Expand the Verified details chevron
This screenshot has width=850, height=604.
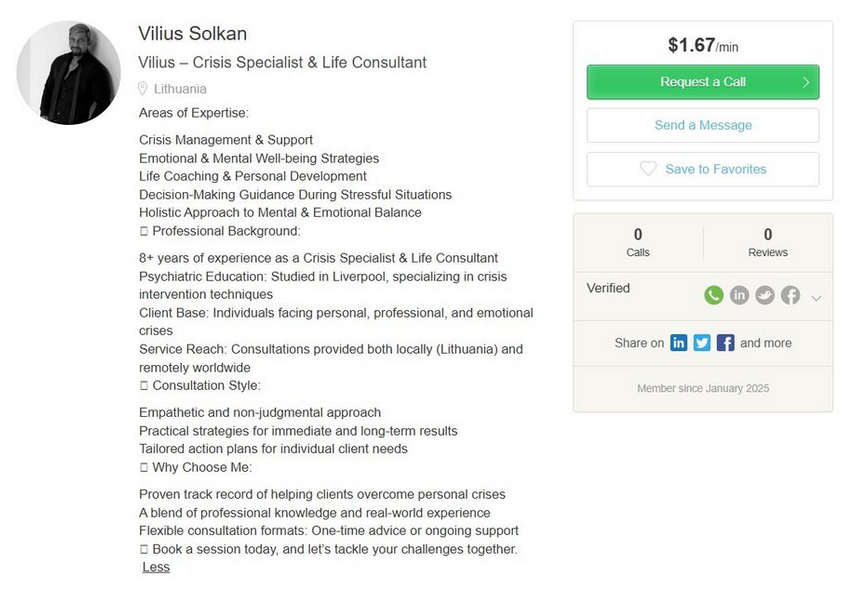[816, 297]
